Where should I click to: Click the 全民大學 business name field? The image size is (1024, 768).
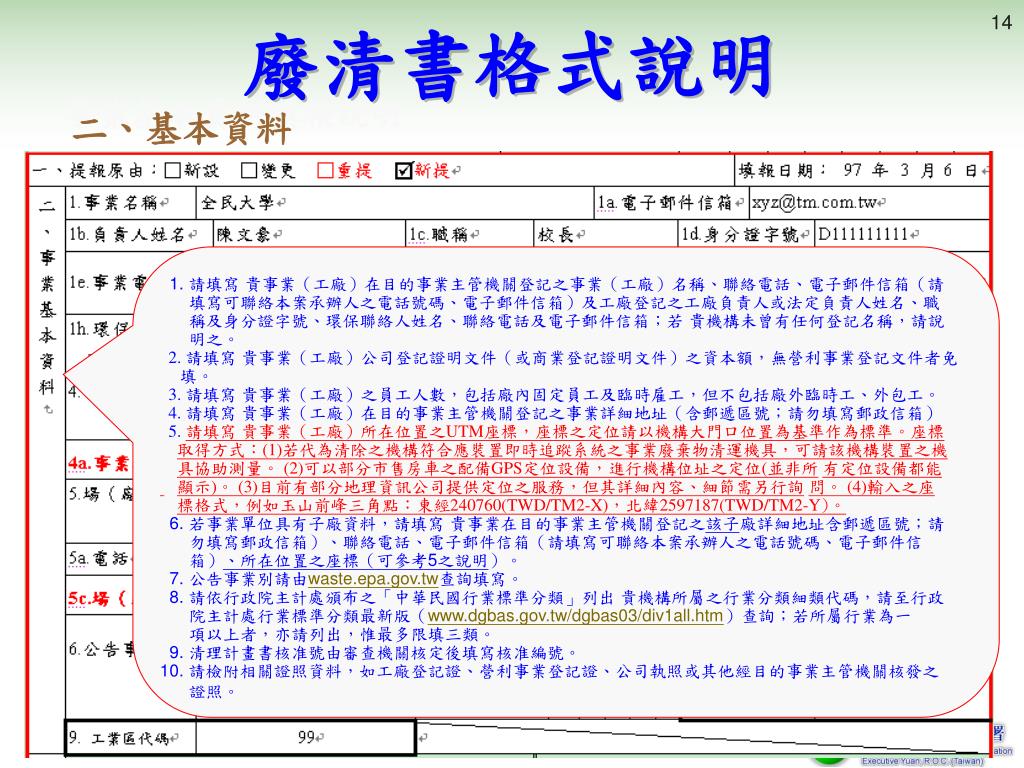pos(395,202)
